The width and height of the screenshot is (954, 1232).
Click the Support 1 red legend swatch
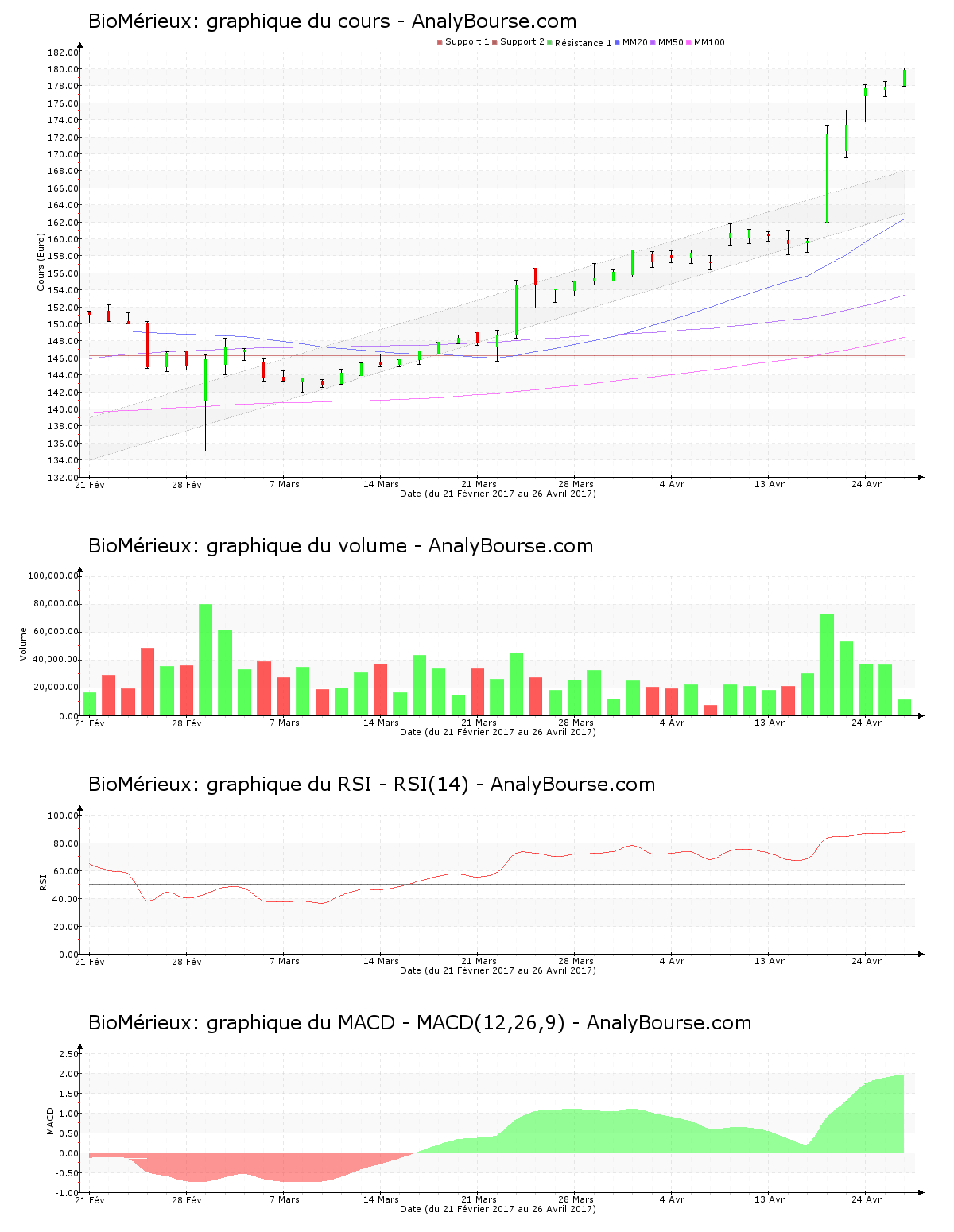440,42
